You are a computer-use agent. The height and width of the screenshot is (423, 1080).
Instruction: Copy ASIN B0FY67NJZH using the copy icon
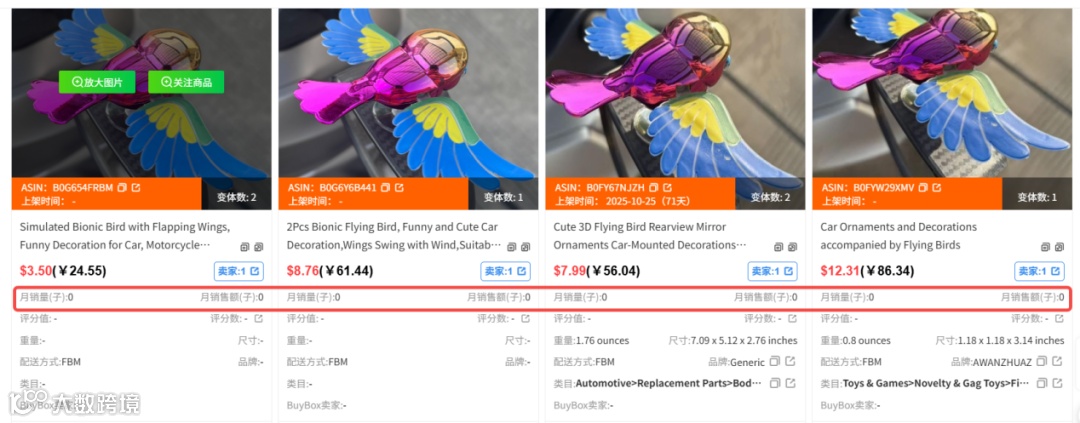654,187
